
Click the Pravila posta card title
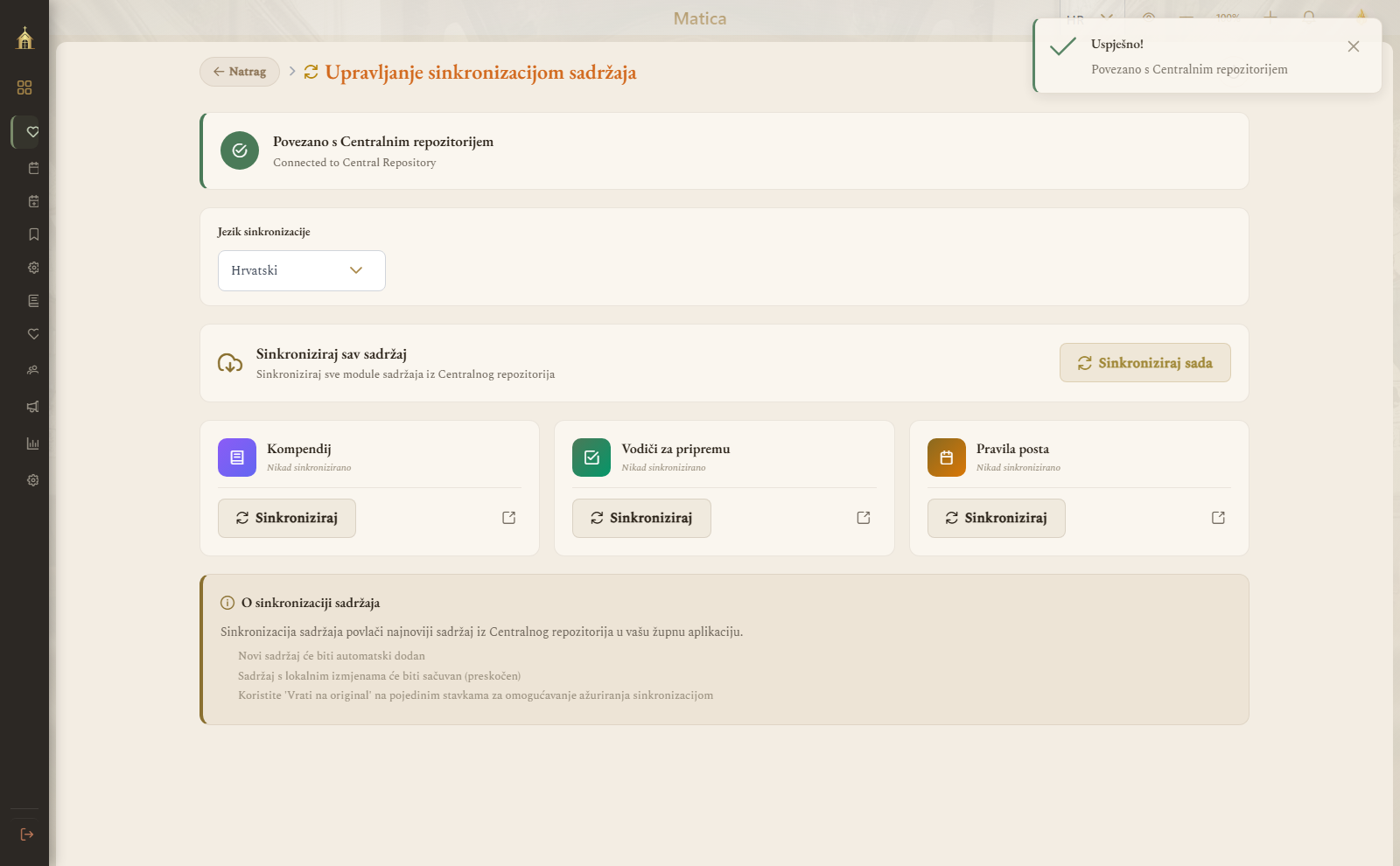point(1012,449)
